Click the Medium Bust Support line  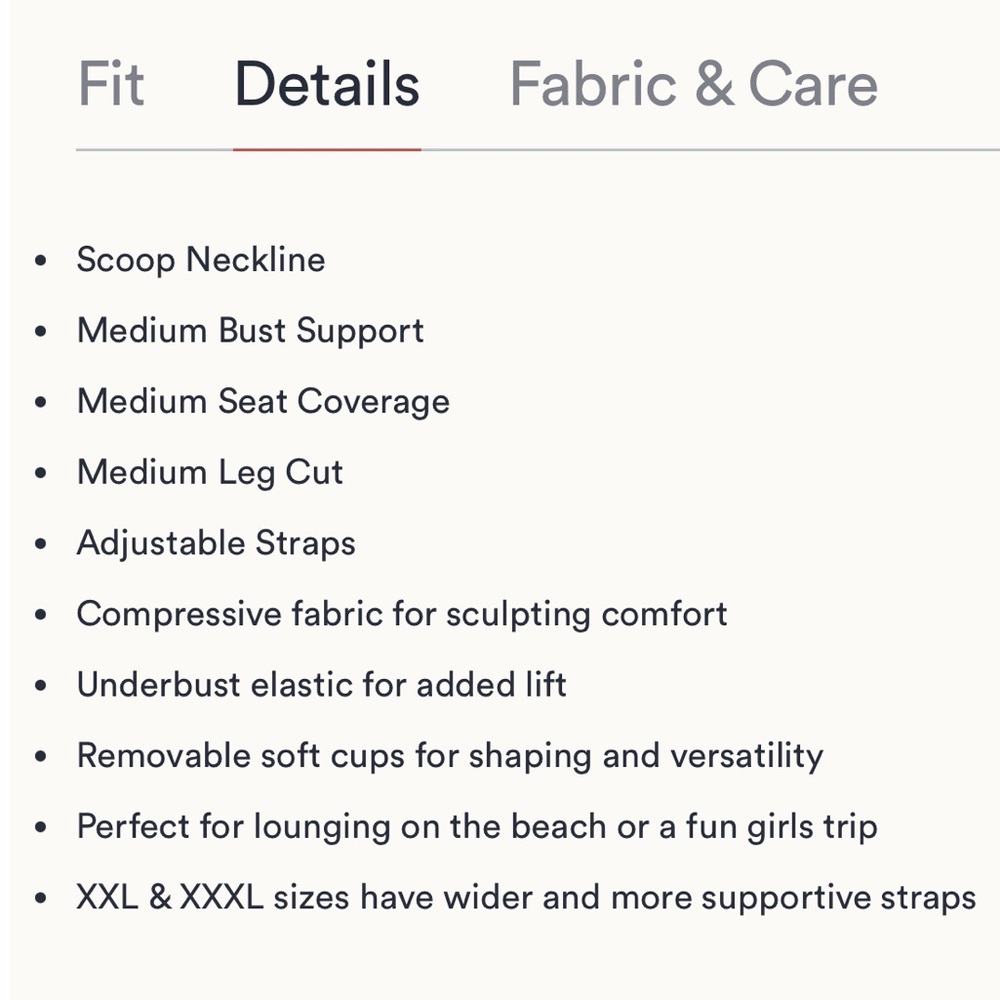click(x=250, y=331)
